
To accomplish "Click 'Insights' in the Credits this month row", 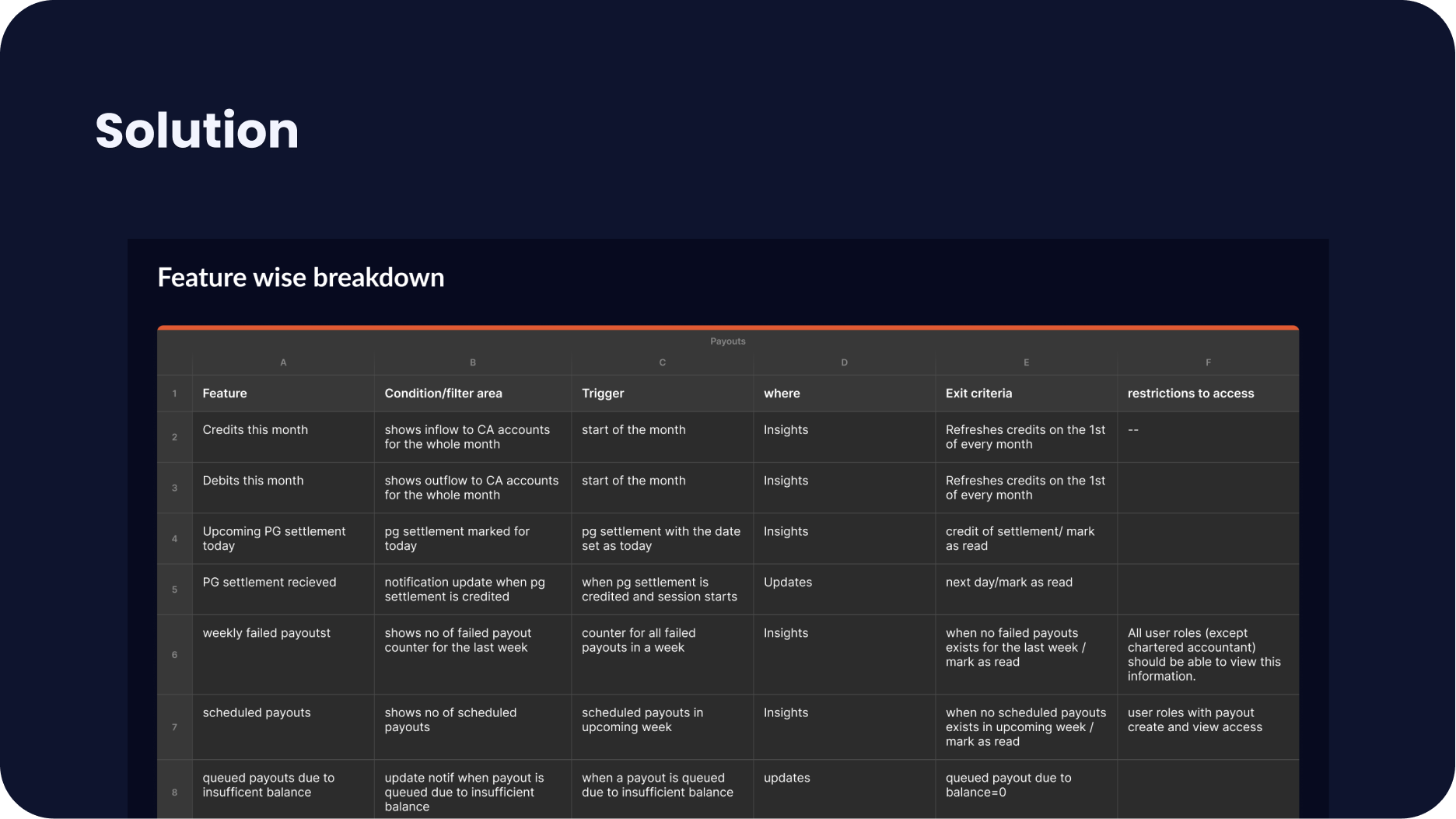I will click(x=844, y=437).
